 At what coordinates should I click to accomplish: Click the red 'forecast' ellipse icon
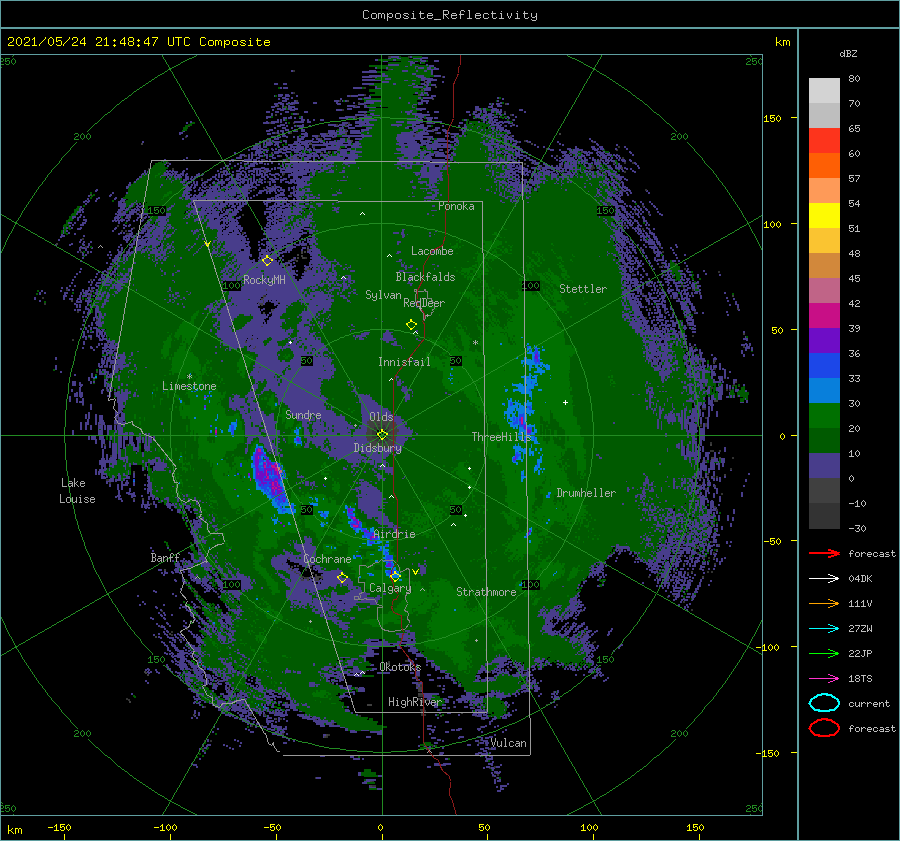tap(824, 728)
